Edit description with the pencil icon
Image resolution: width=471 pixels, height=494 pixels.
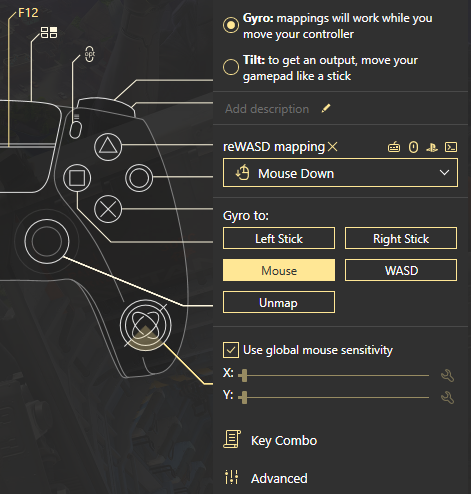[326, 108]
